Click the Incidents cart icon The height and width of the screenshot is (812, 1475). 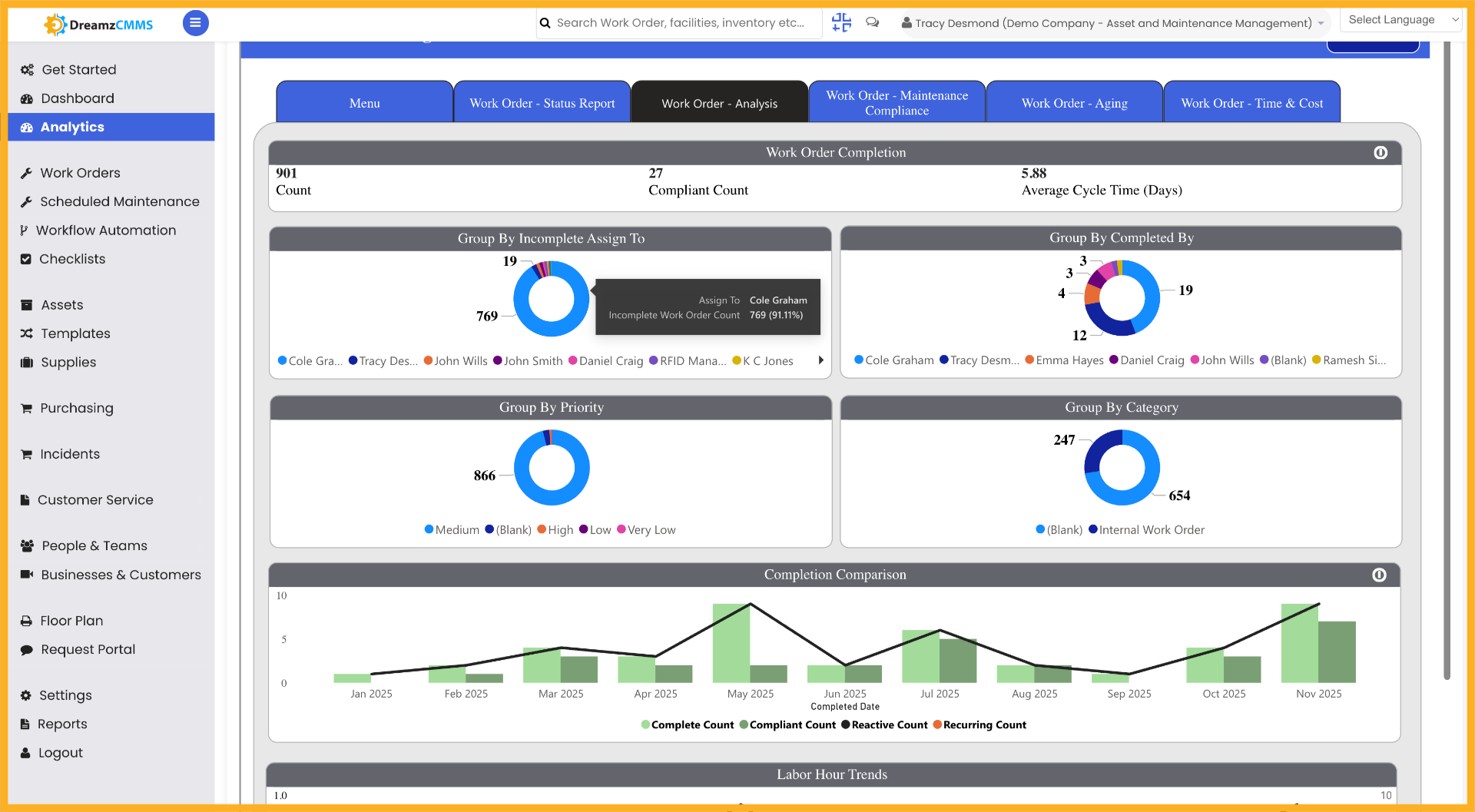27,454
